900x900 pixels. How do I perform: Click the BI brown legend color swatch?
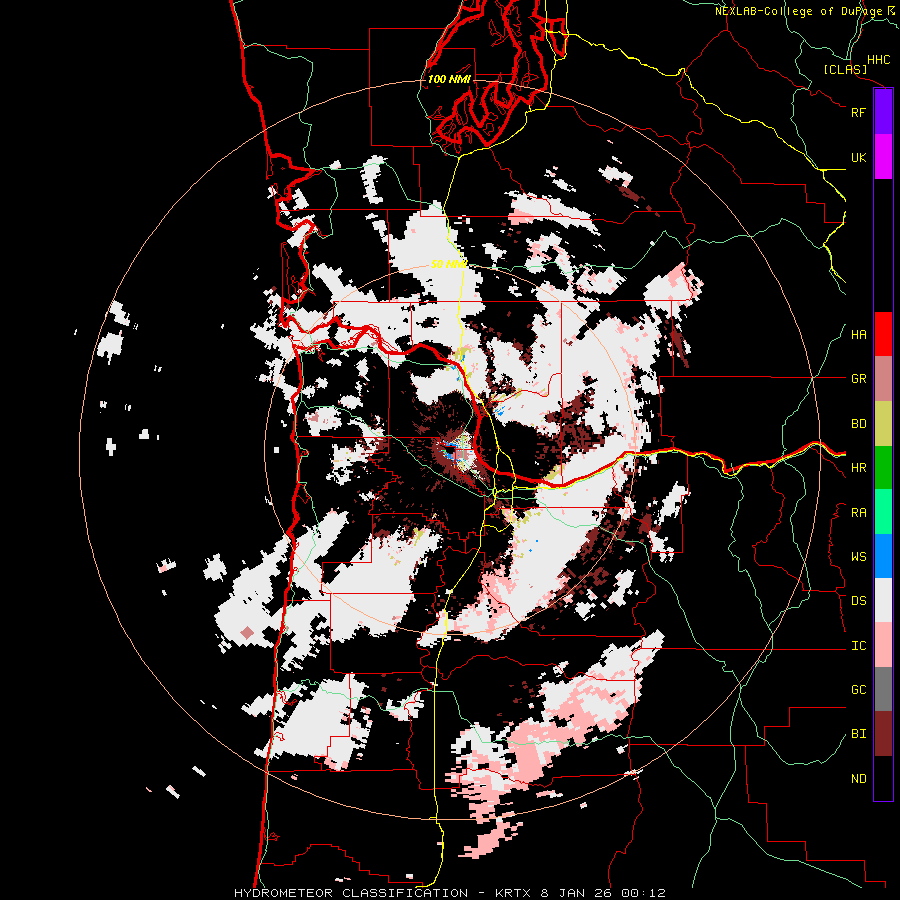pyautogui.click(x=883, y=734)
